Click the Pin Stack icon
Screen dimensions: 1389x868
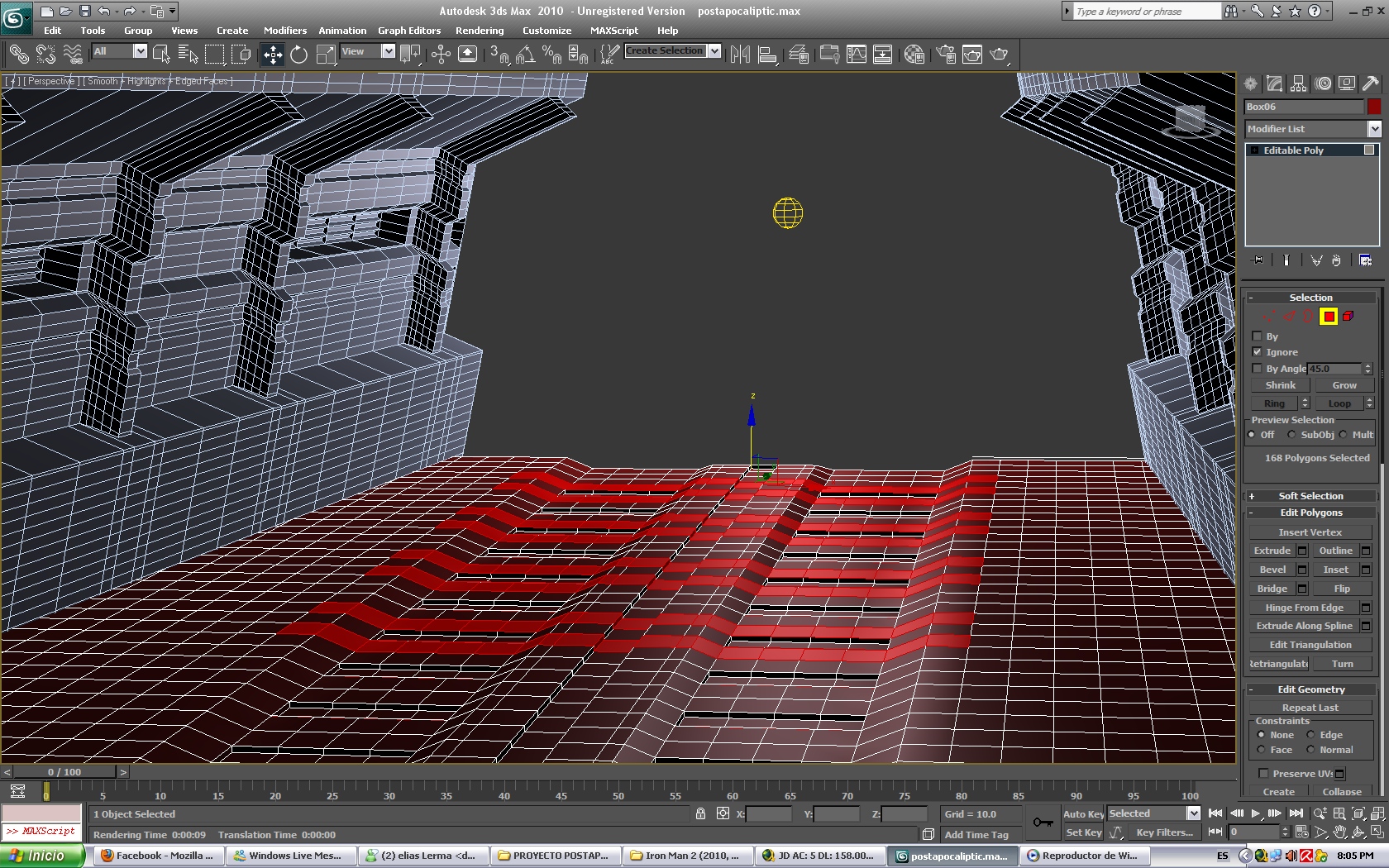click(1258, 260)
